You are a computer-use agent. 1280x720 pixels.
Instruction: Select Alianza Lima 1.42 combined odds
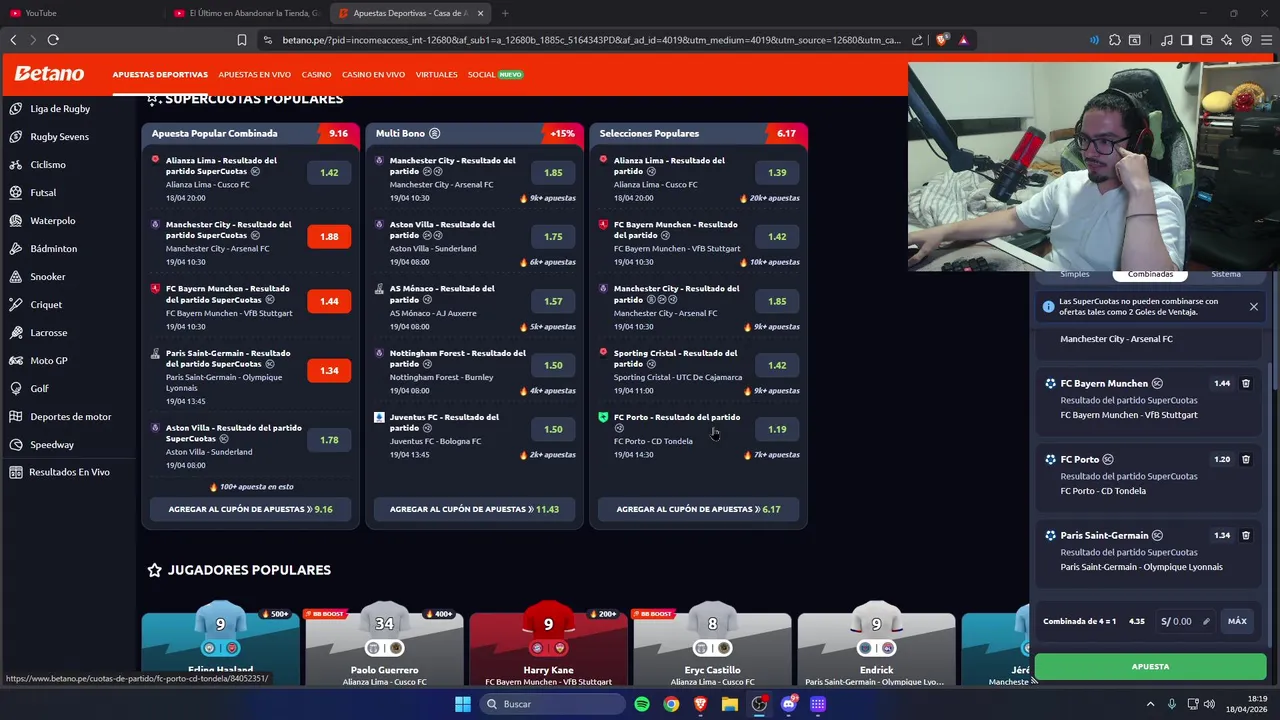tap(329, 172)
